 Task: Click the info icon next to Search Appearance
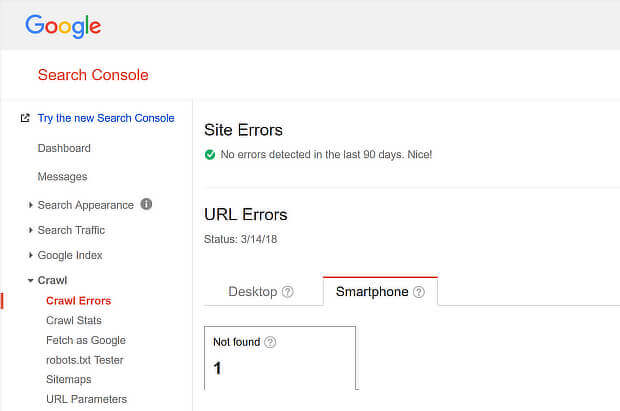pyautogui.click(x=147, y=204)
